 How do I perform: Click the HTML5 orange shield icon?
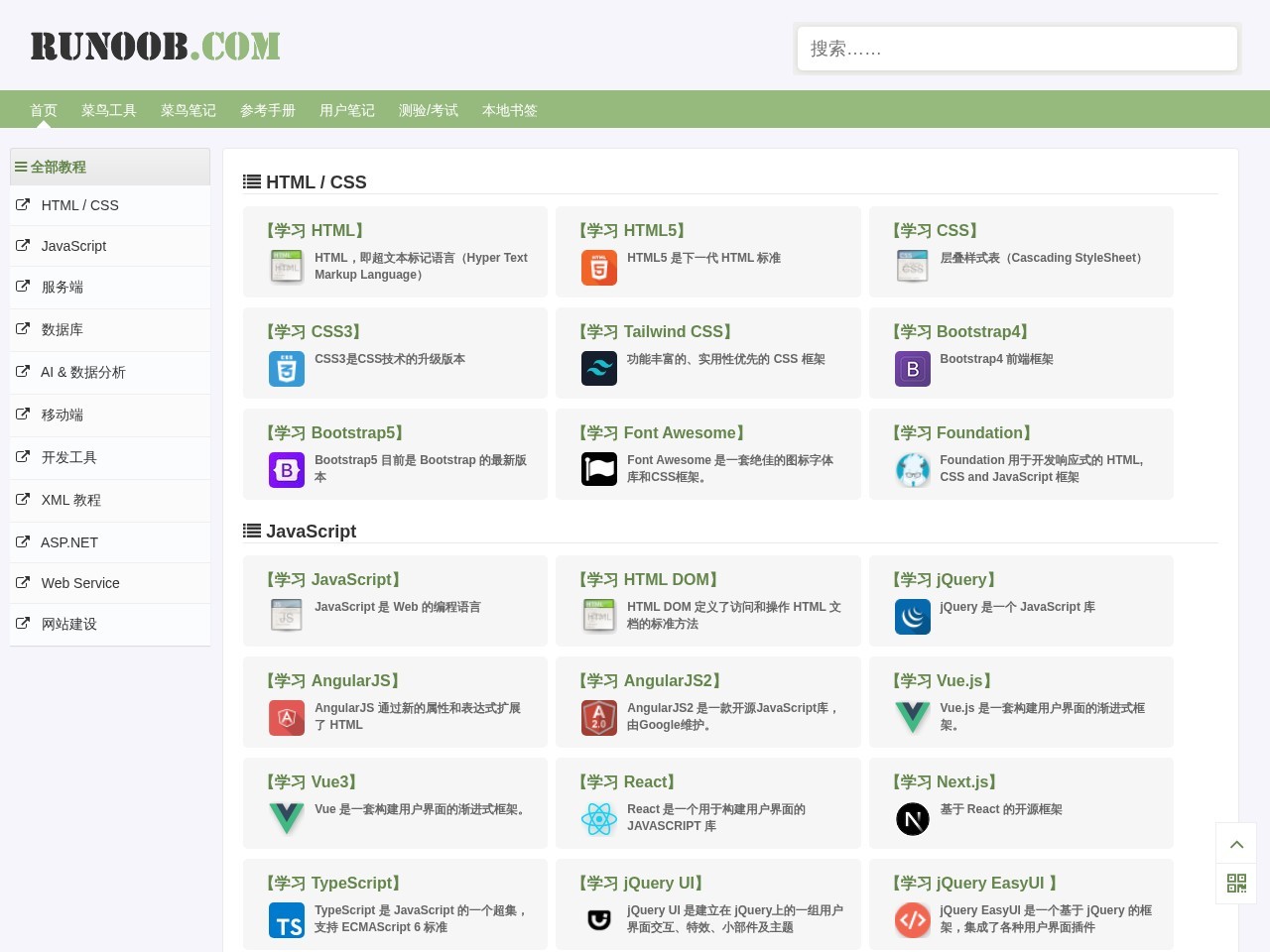(598, 268)
